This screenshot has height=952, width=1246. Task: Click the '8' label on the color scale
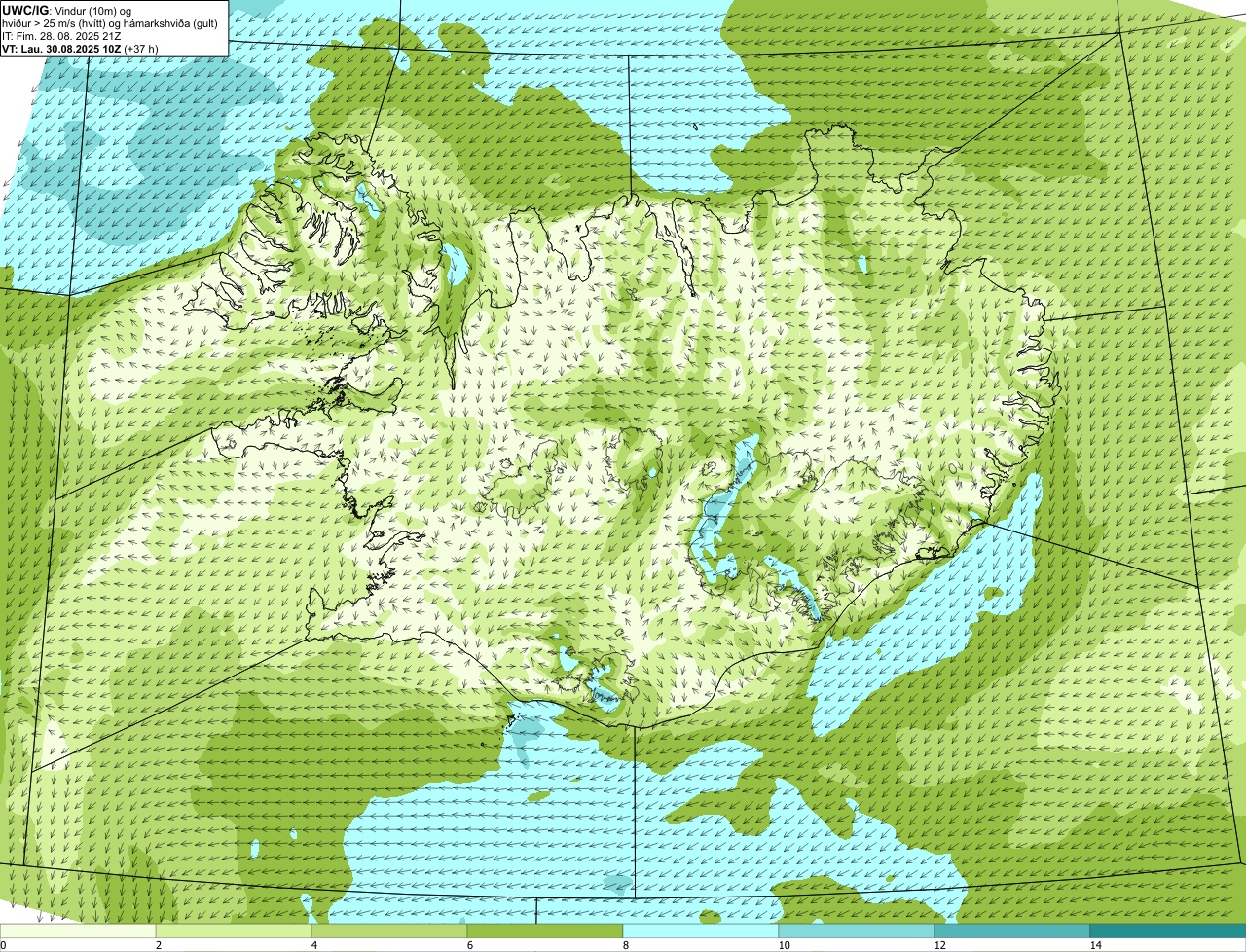[625, 945]
